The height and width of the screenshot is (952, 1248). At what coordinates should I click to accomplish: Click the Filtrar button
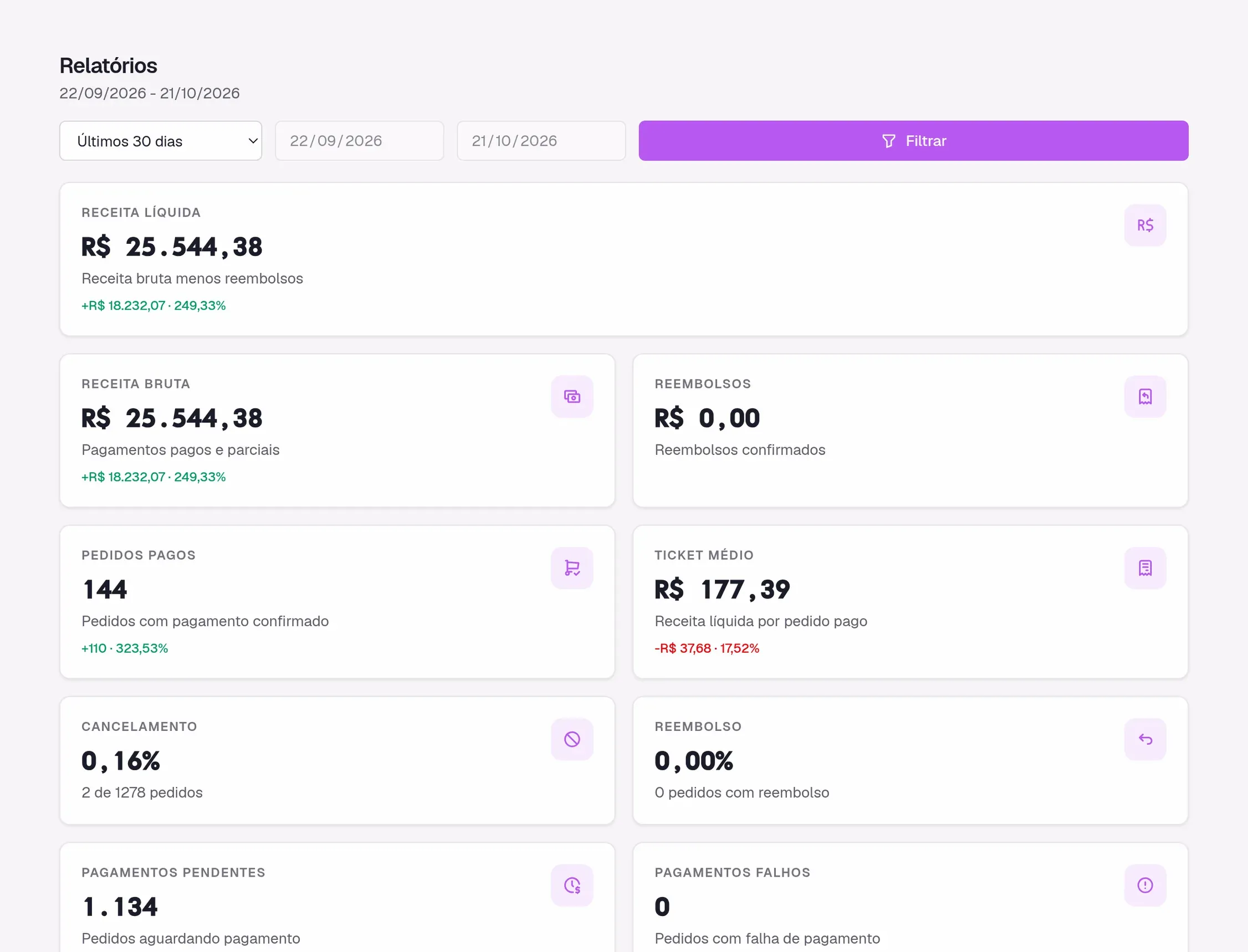(913, 141)
